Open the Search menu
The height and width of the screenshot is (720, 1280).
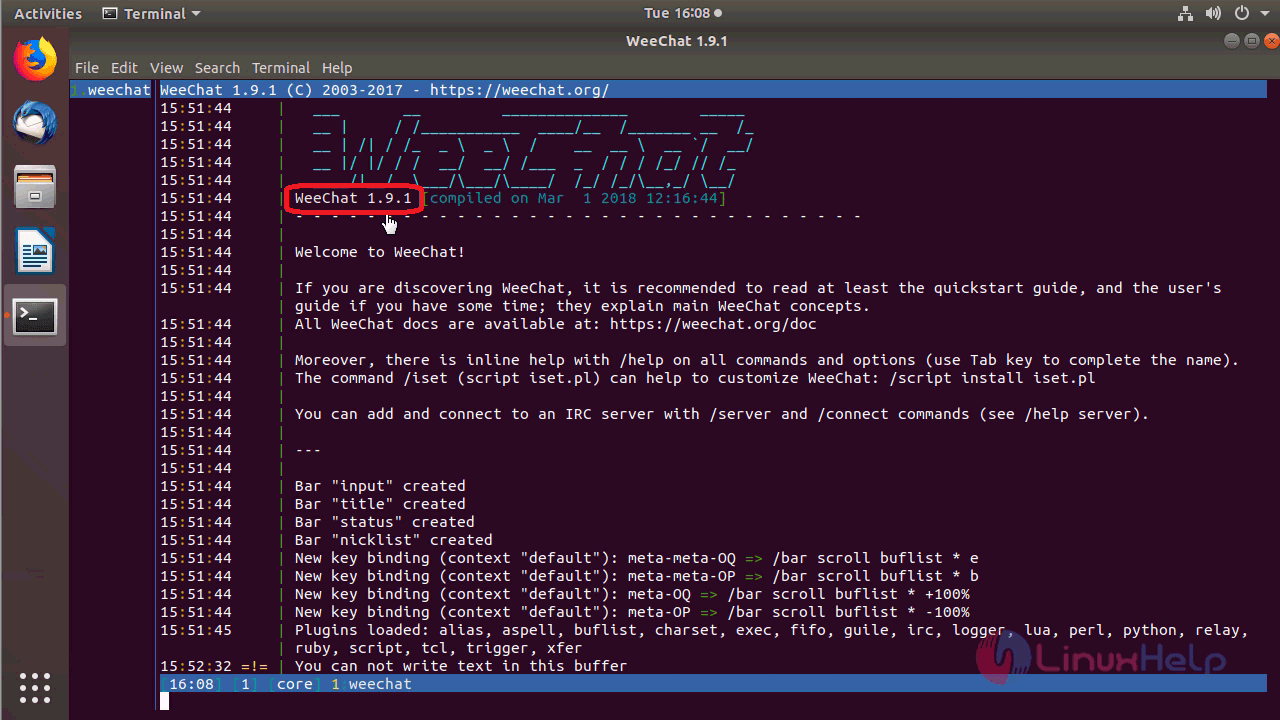[x=217, y=68]
